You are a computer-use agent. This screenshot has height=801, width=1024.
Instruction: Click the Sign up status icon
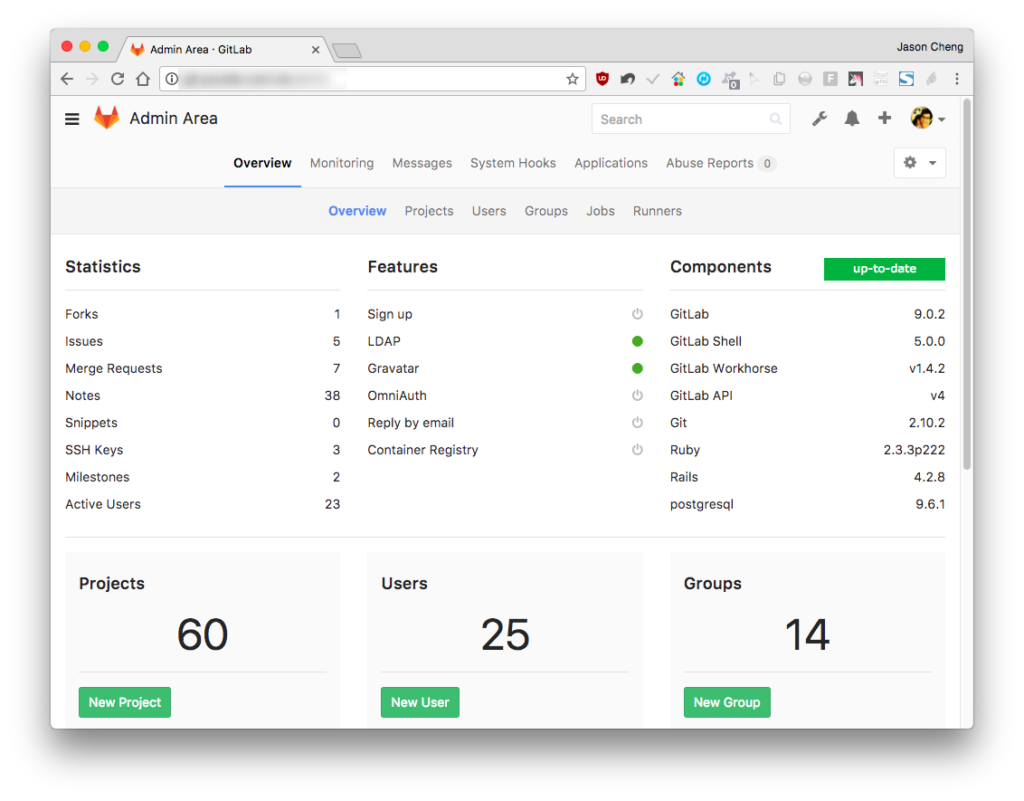click(x=637, y=314)
